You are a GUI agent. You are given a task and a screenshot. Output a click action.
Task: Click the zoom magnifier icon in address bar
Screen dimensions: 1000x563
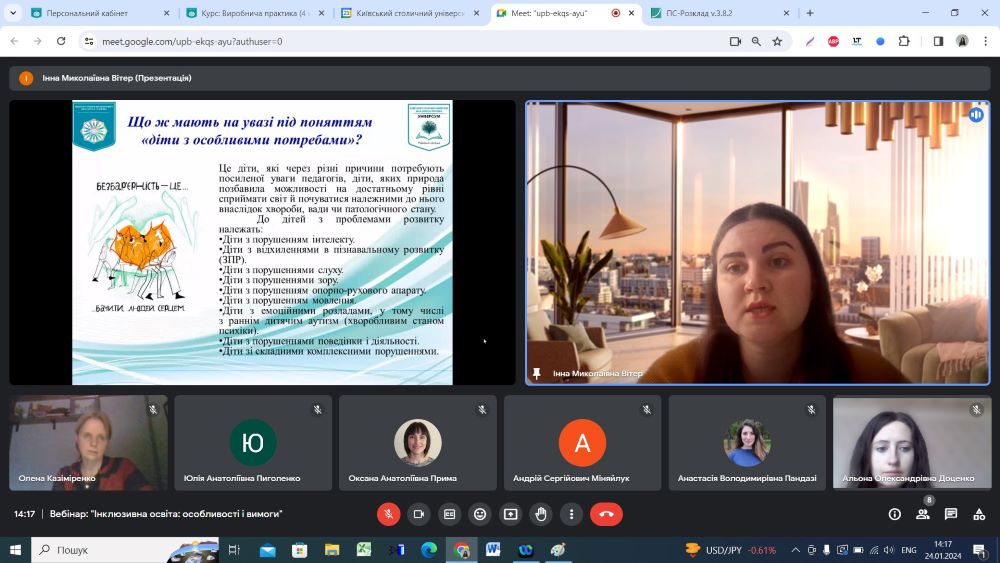click(x=756, y=41)
